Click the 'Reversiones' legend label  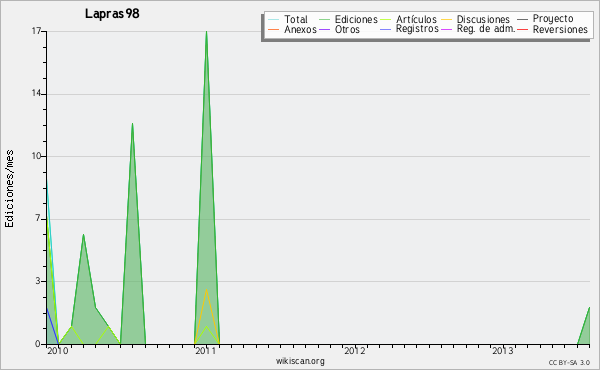(560, 29)
